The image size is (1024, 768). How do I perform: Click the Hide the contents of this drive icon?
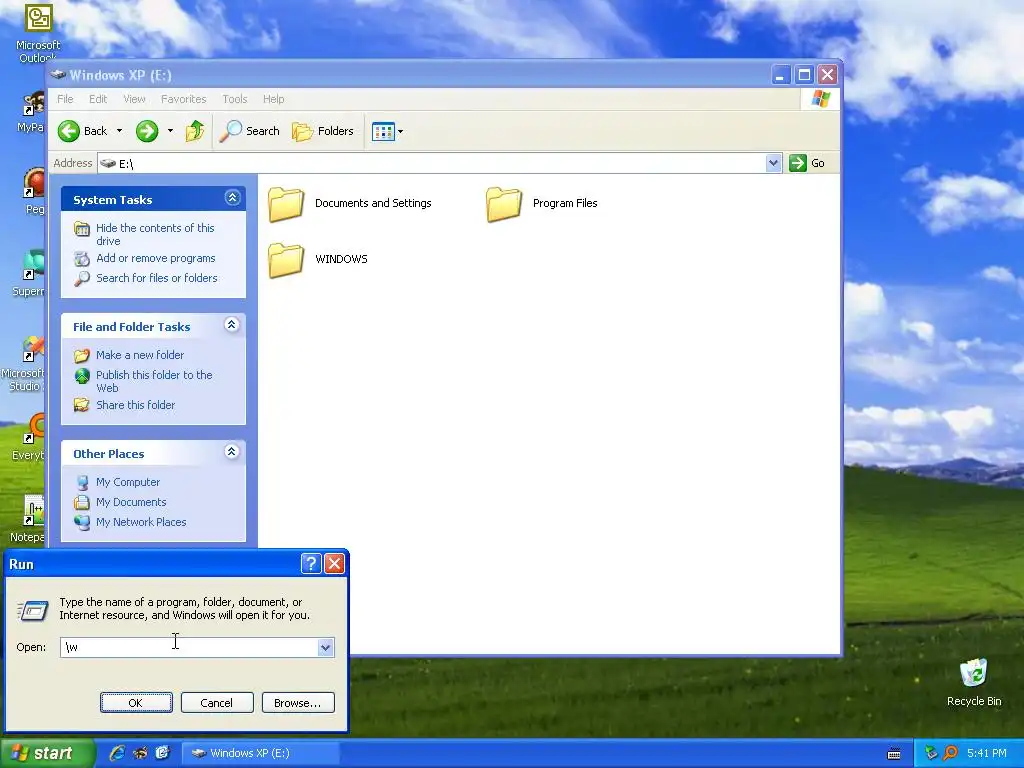[x=82, y=229]
